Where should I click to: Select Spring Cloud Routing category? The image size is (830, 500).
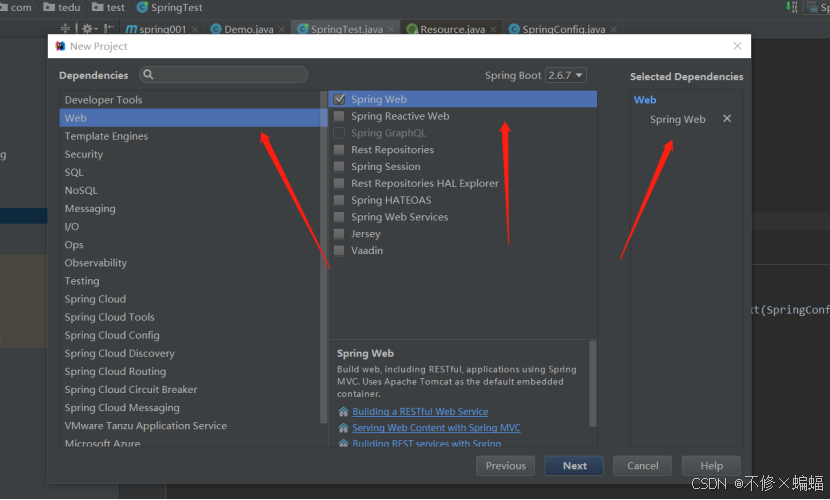[190, 371]
